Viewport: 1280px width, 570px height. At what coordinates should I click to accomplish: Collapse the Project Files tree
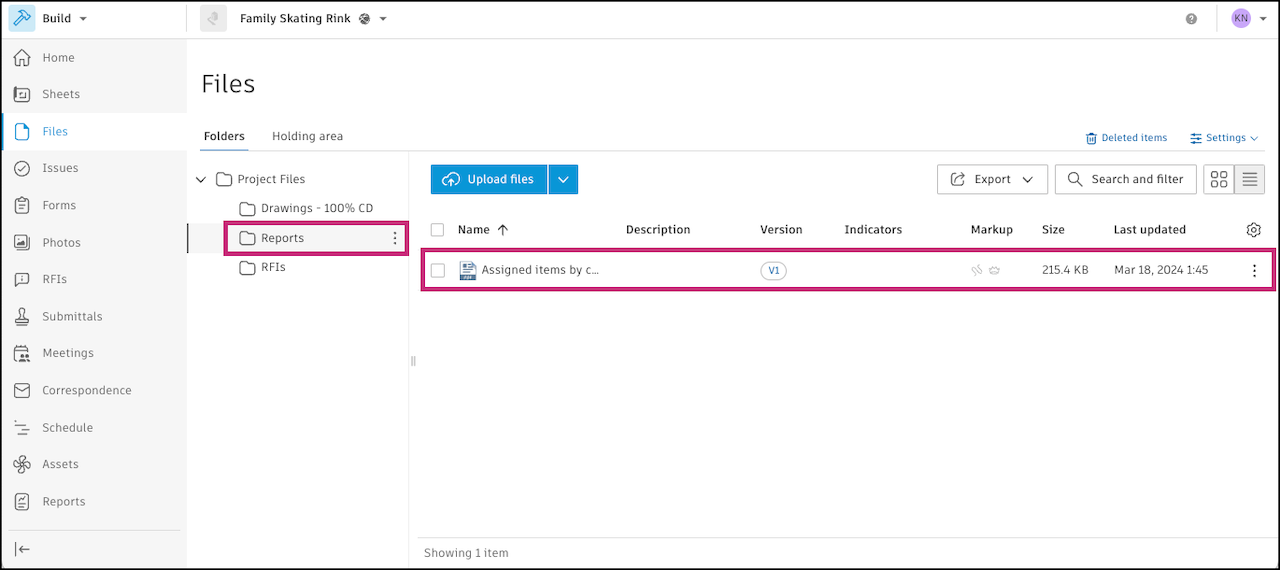click(x=201, y=180)
